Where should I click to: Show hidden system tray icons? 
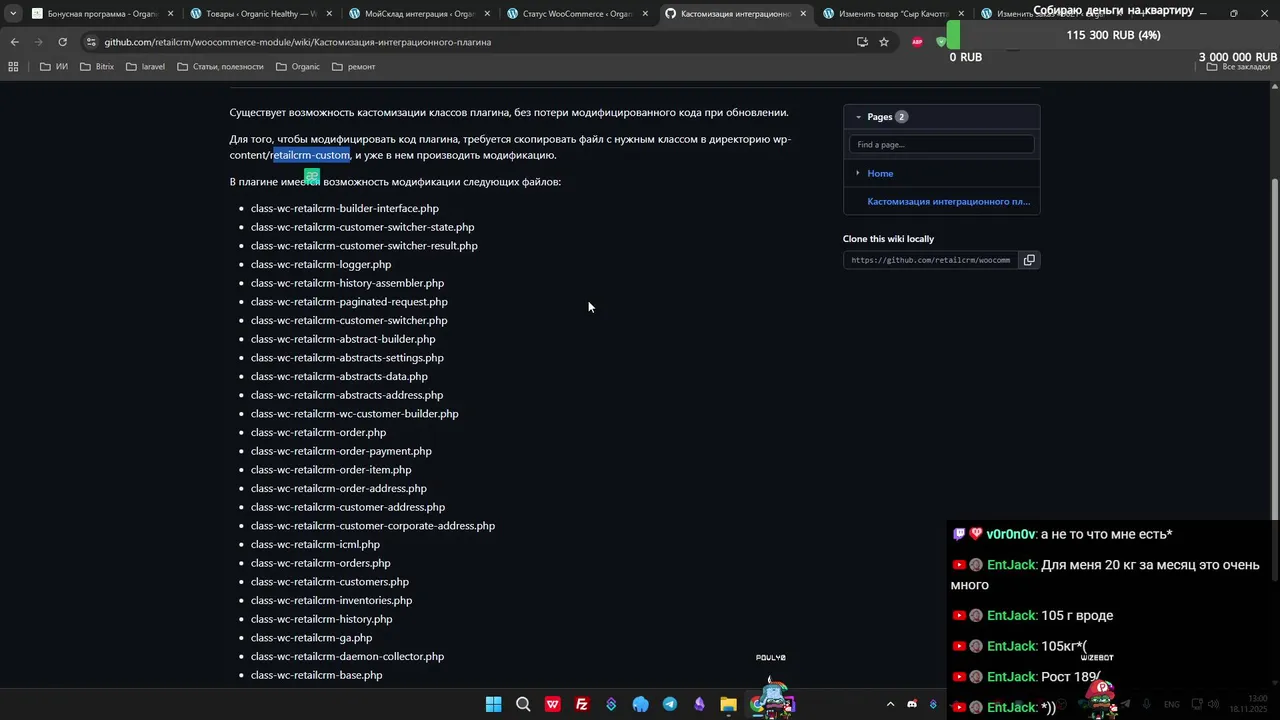click(890, 704)
